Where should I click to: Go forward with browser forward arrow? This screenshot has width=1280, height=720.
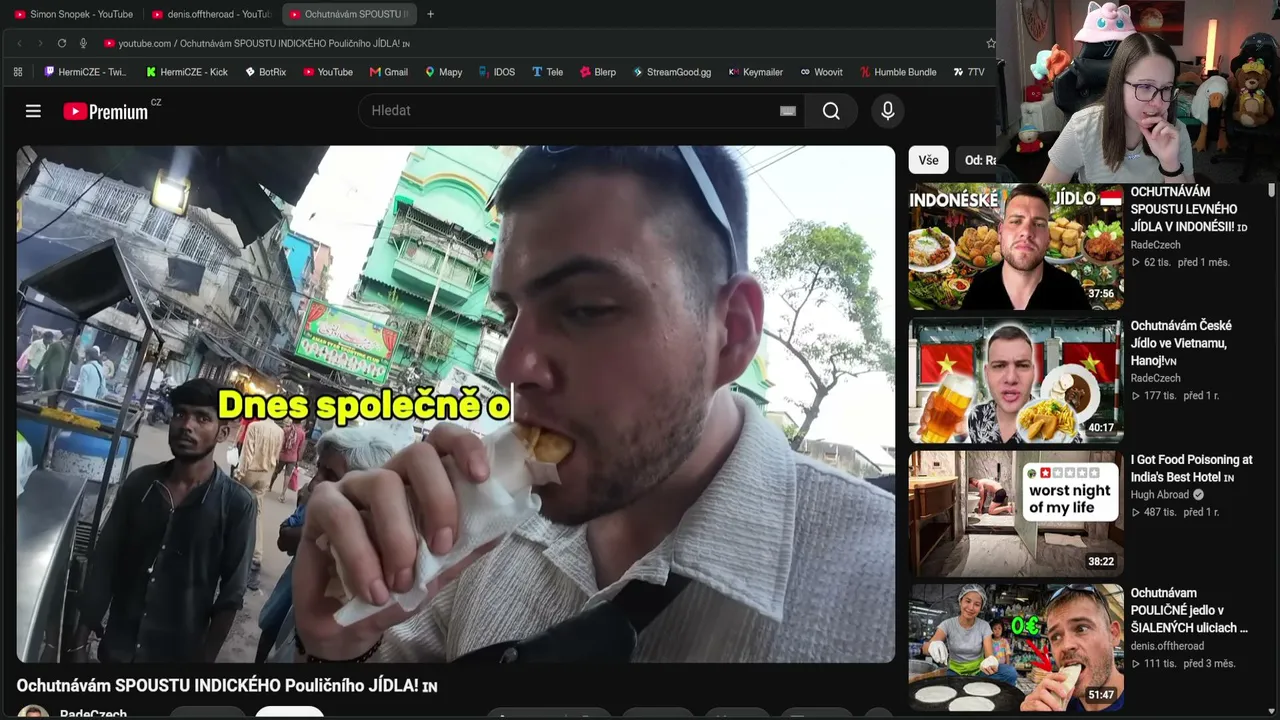(40, 43)
